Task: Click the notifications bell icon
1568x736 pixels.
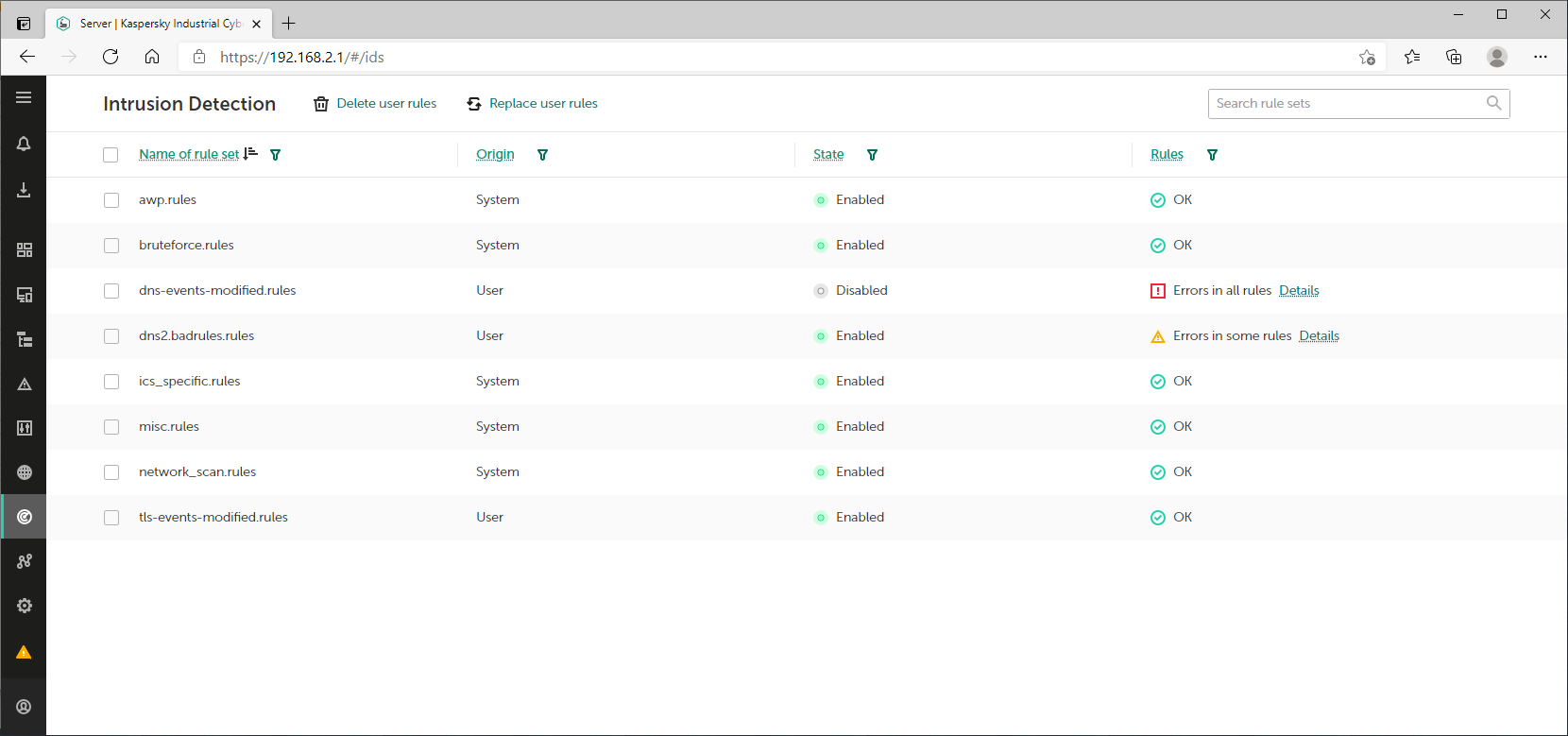Action: pos(24,144)
